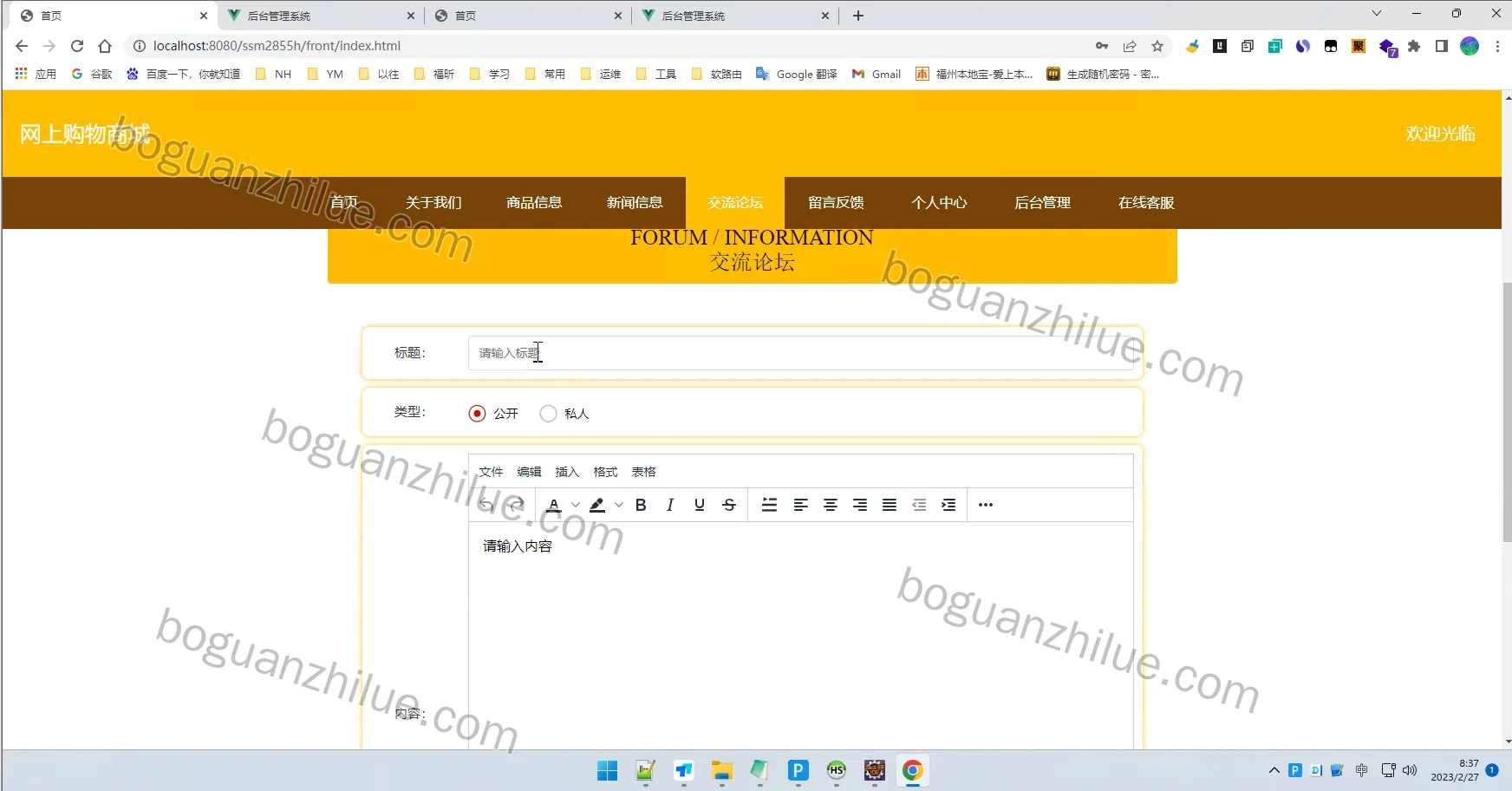Open 个人中心 navigation link
Viewport: 1512px width, 791px height.
(x=939, y=203)
